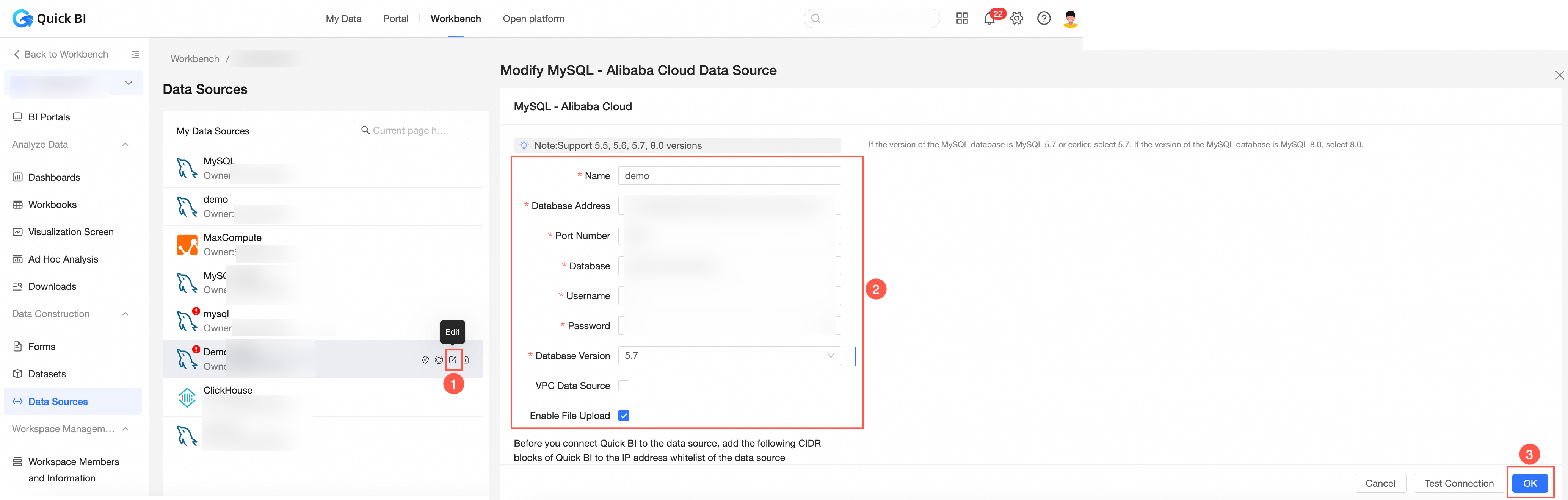Click the edit icon on the Demo data source
This screenshot has width=1568, height=500.
[453, 359]
